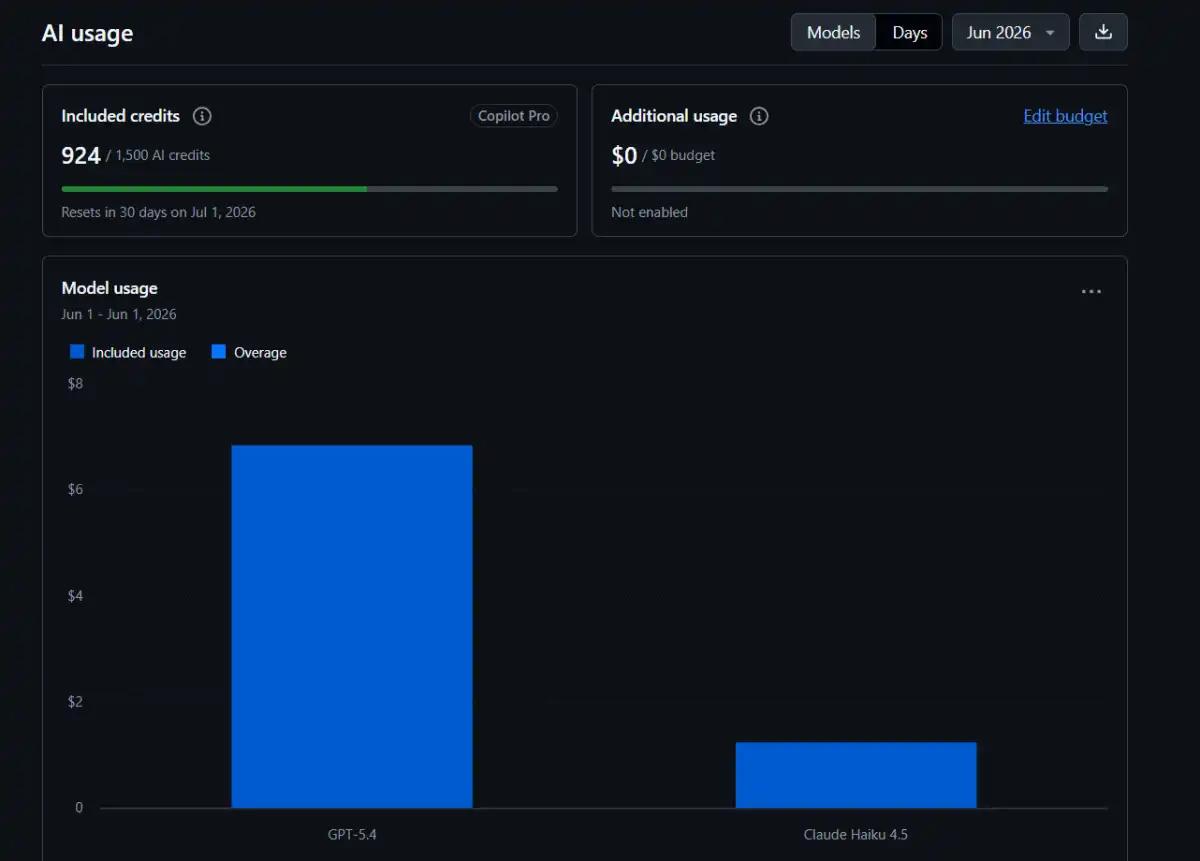Toggle Included usage legend swatch

coord(77,352)
